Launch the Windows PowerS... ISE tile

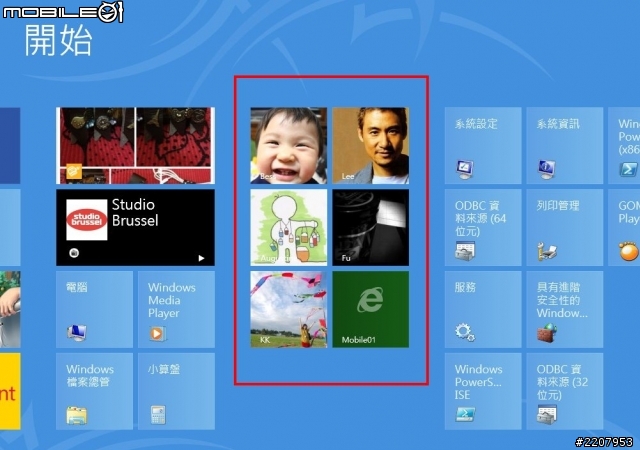[483, 391]
